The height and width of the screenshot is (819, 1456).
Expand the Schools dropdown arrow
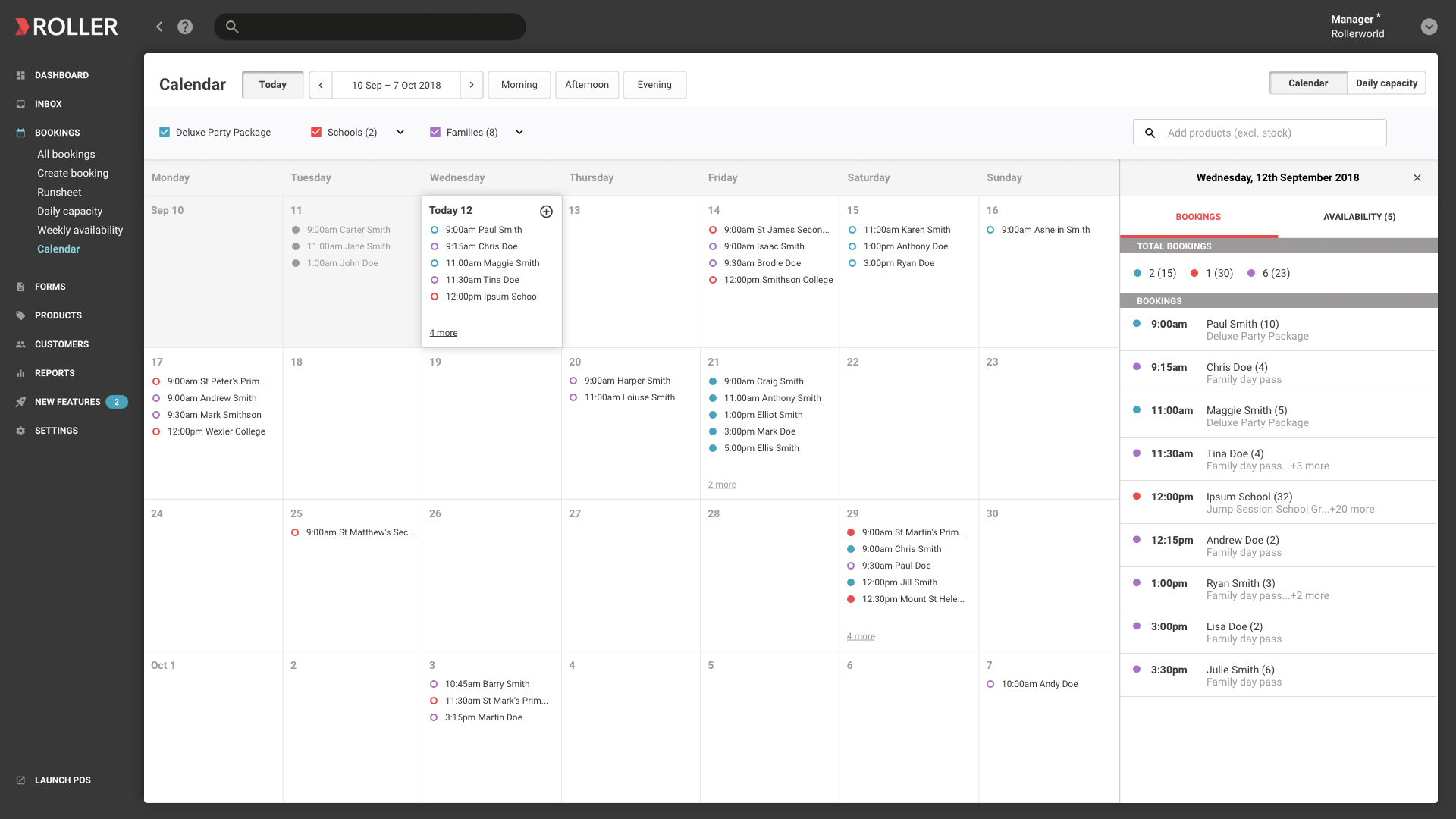(x=400, y=132)
